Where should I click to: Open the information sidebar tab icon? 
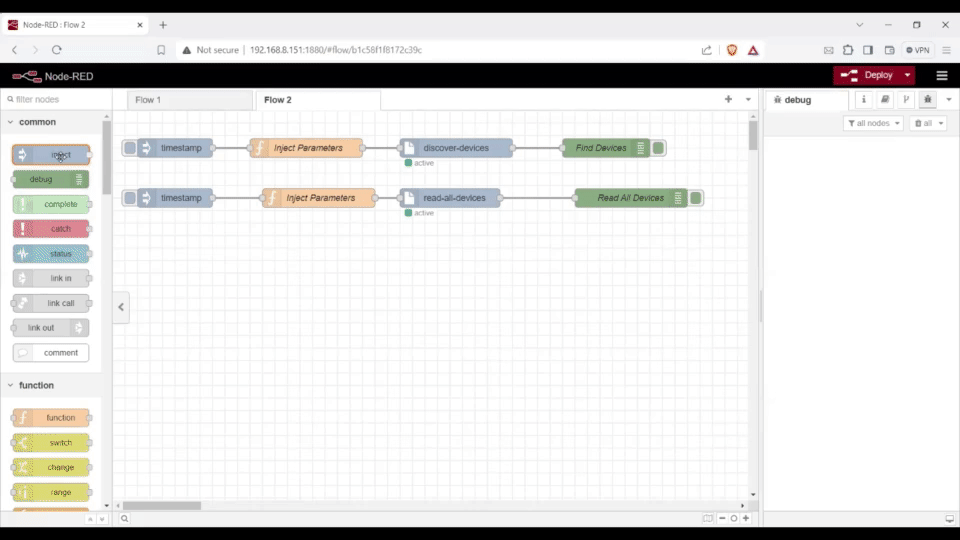pyautogui.click(x=864, y=100)
